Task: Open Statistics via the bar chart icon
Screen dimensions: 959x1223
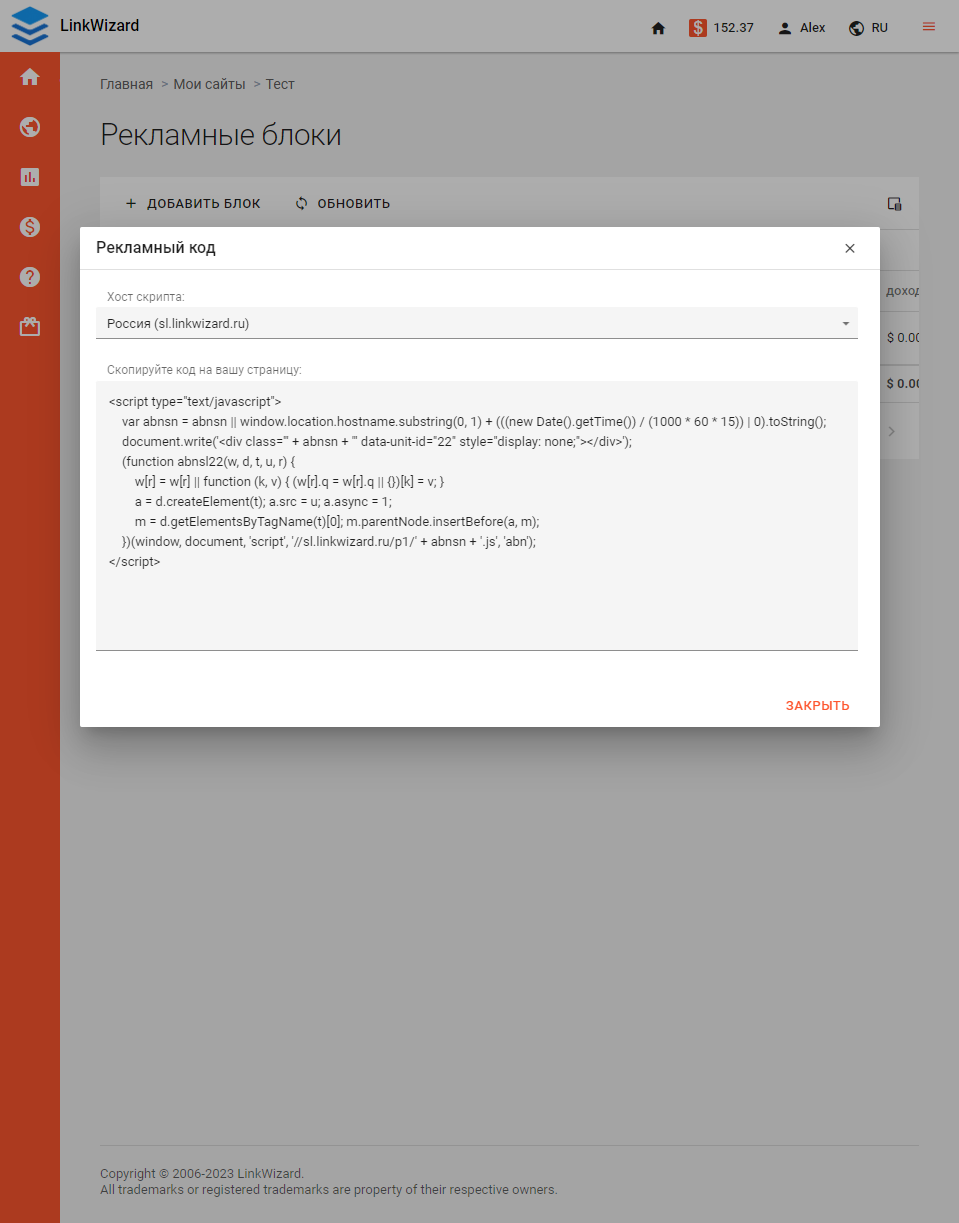Action: pos(30,177)
